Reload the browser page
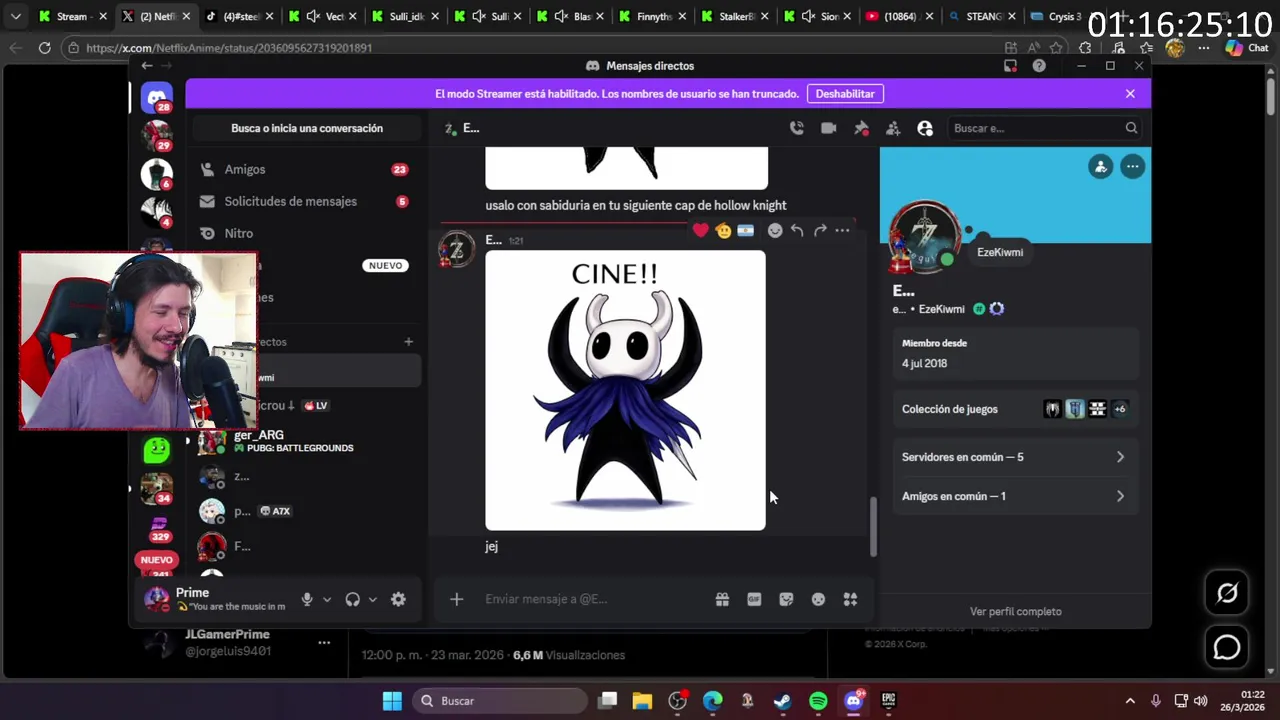Image resolution: width=1280 pixels, height=720 pixels. click(44, 47)
